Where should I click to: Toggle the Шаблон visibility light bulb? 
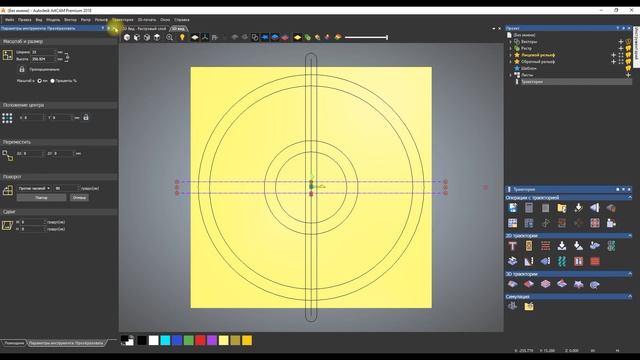(x=628, y=68)
